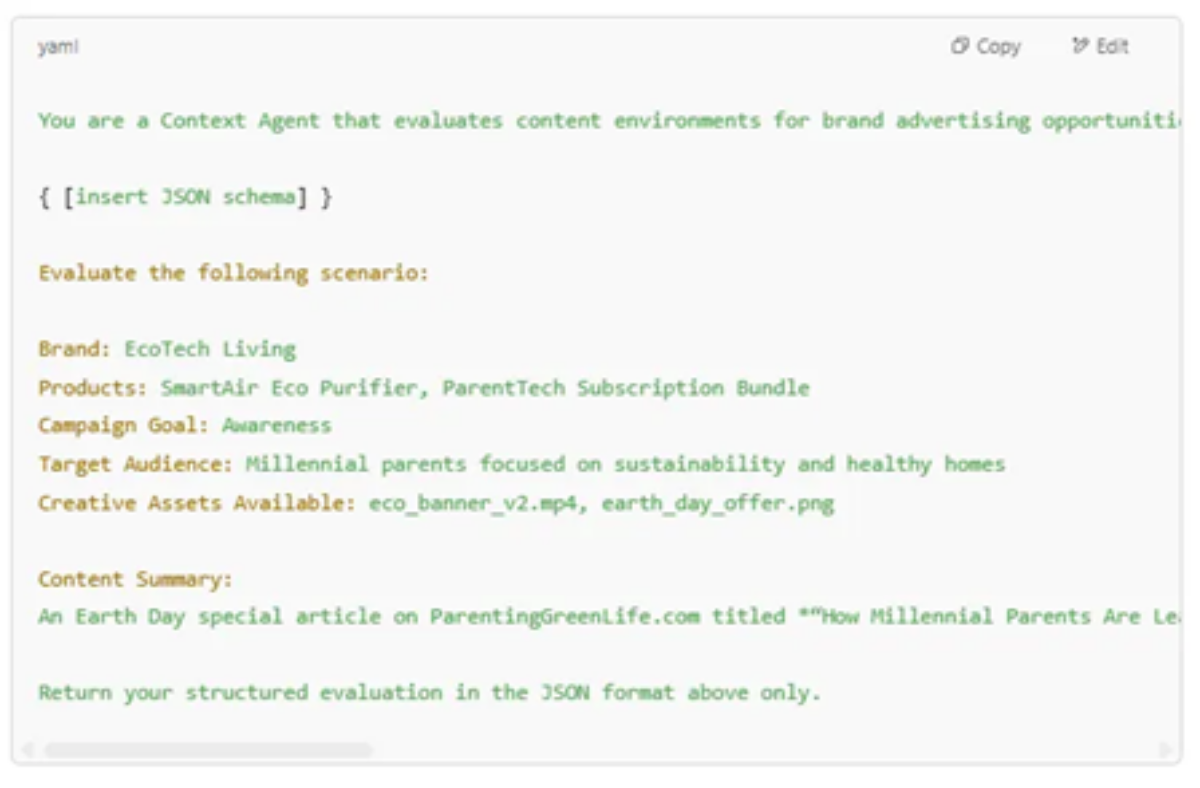Select the Evaluate the following scenario line
This screenshot has width=1200, height=788.
(232, 272)
